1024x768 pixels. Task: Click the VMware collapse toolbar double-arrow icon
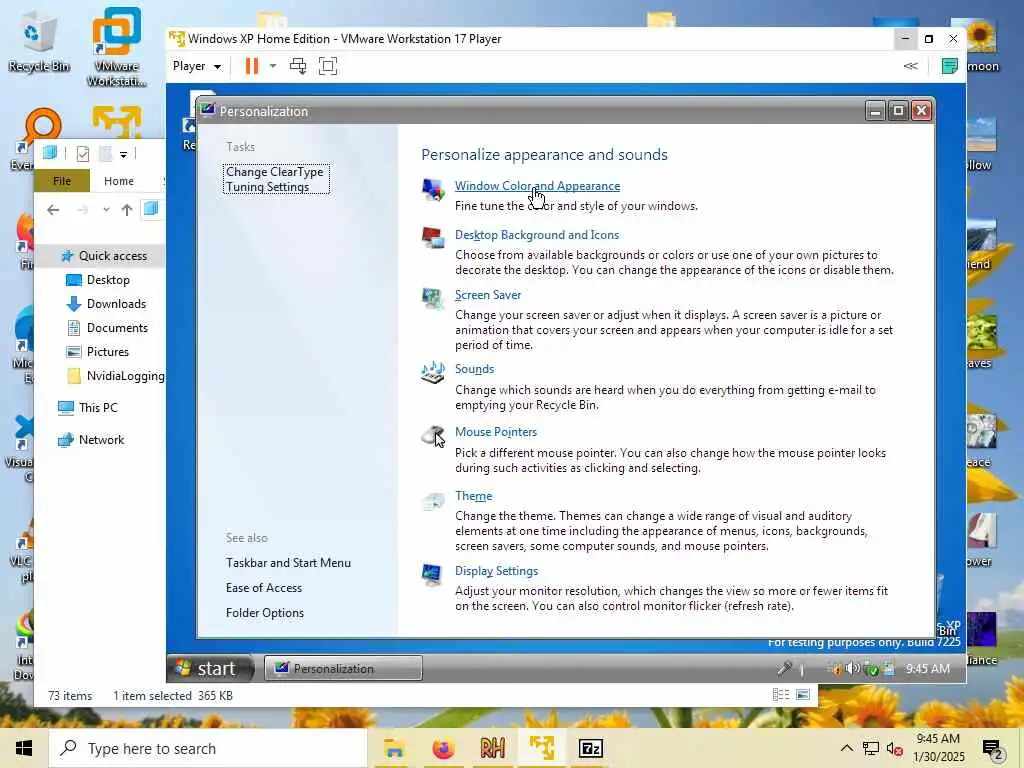click(910, 66)
